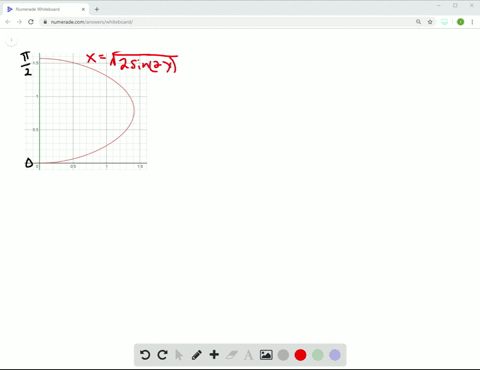Image resolution: width=480 pixels, height=370 pixels.
Task: Choose the light green color swatch
Action: tap(318, 355)
